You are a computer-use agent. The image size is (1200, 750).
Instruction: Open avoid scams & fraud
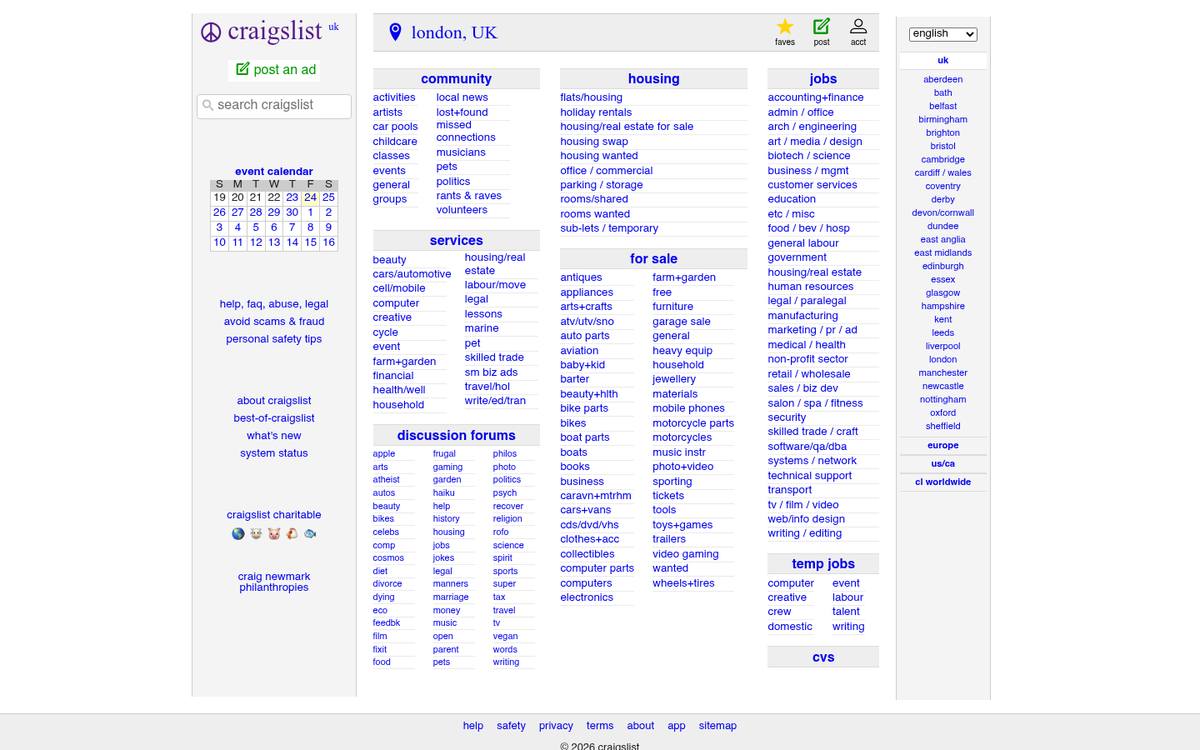[x=273, y=321]
